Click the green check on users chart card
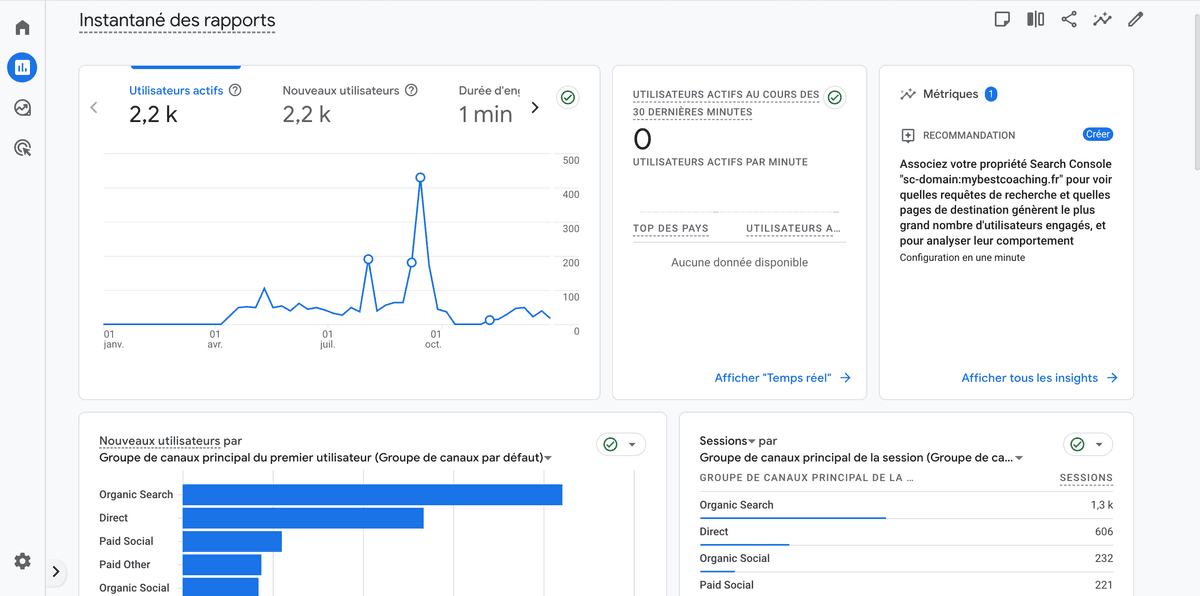Image resolution: width=1200 pixels, height=596 pixels. click(568, 98)
